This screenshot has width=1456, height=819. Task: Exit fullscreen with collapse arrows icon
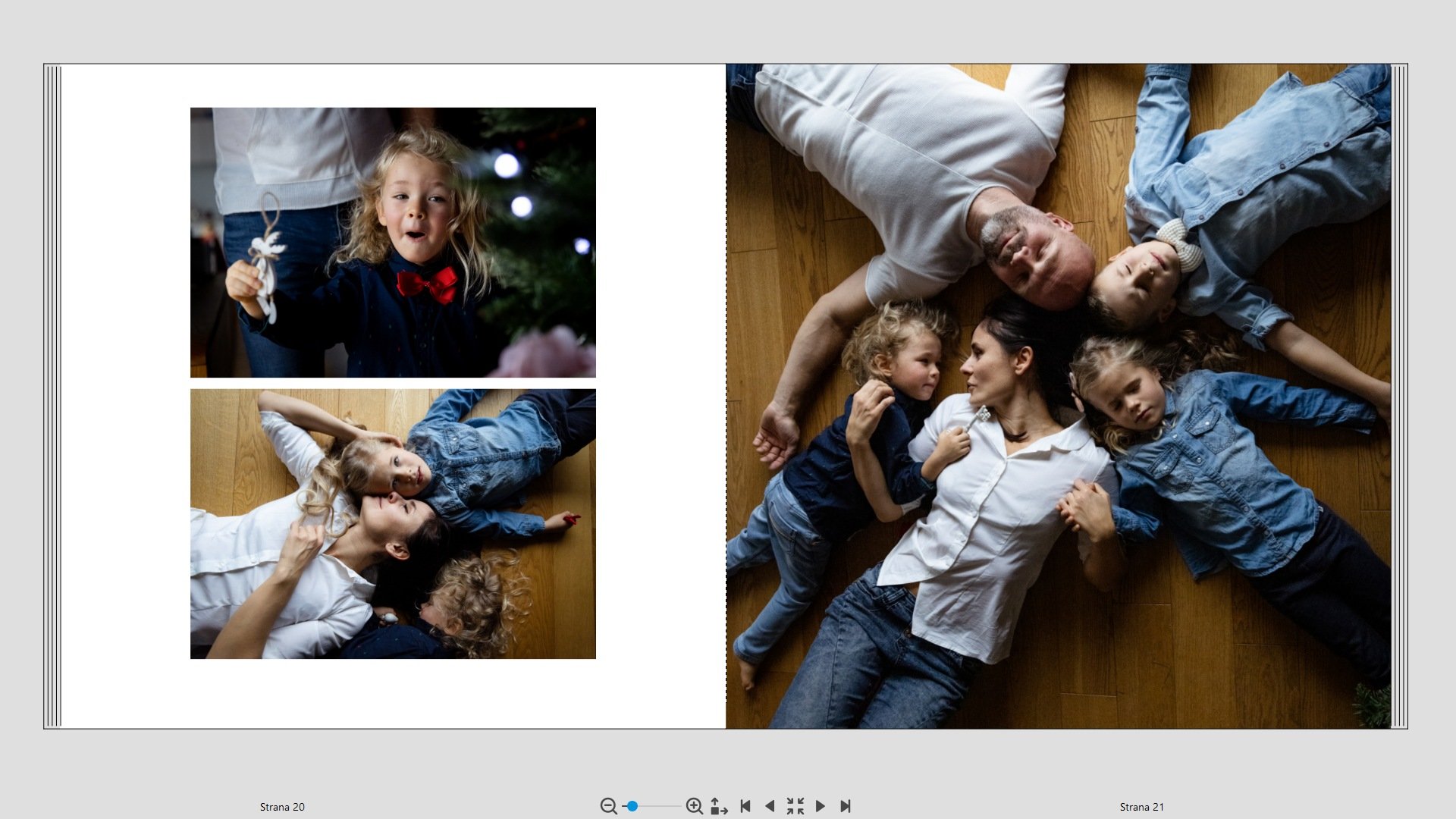point(795,806)
